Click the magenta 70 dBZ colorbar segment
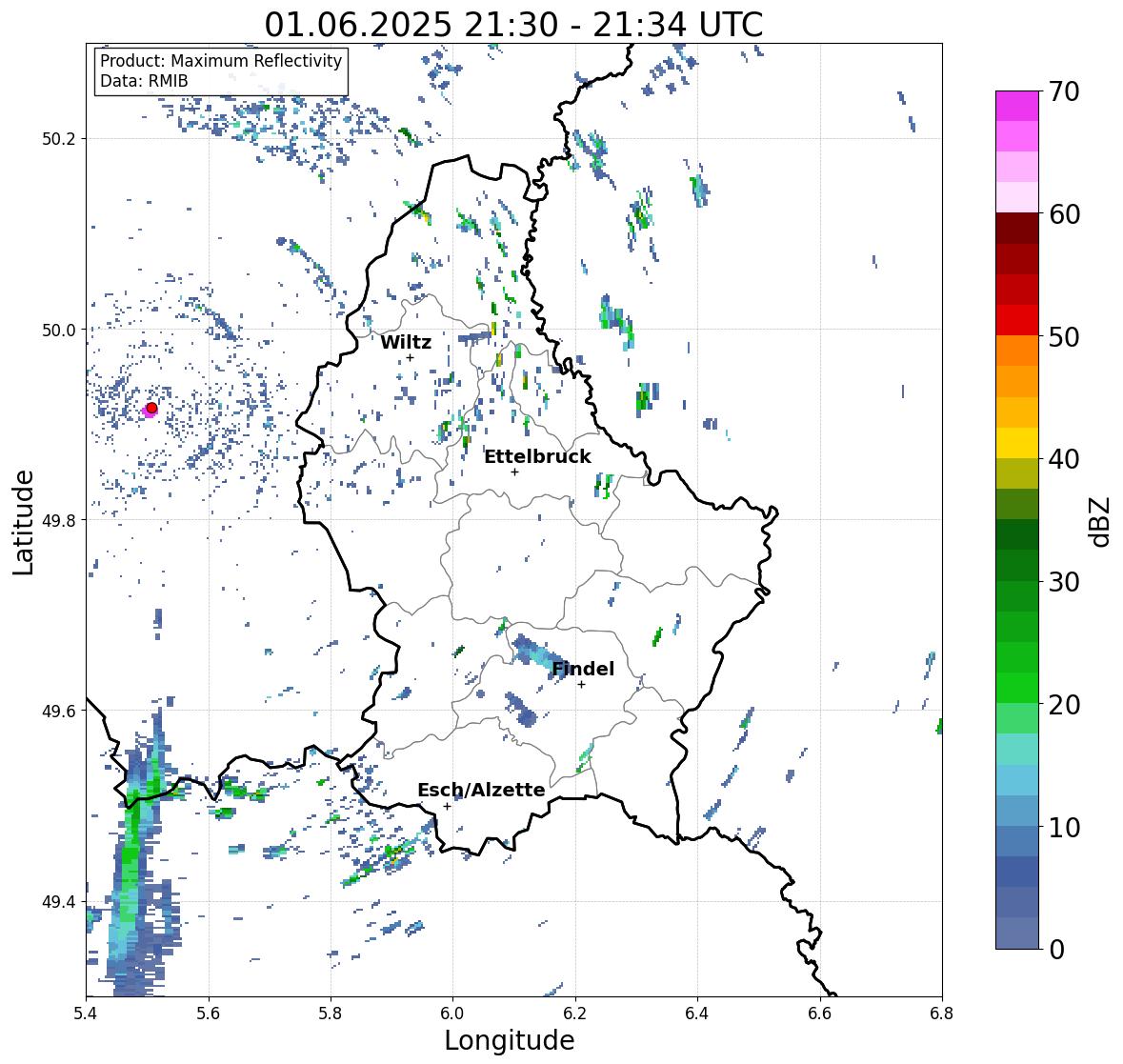The width and height of the screenshot is (1123, 1064). [x=1017, y=106]
